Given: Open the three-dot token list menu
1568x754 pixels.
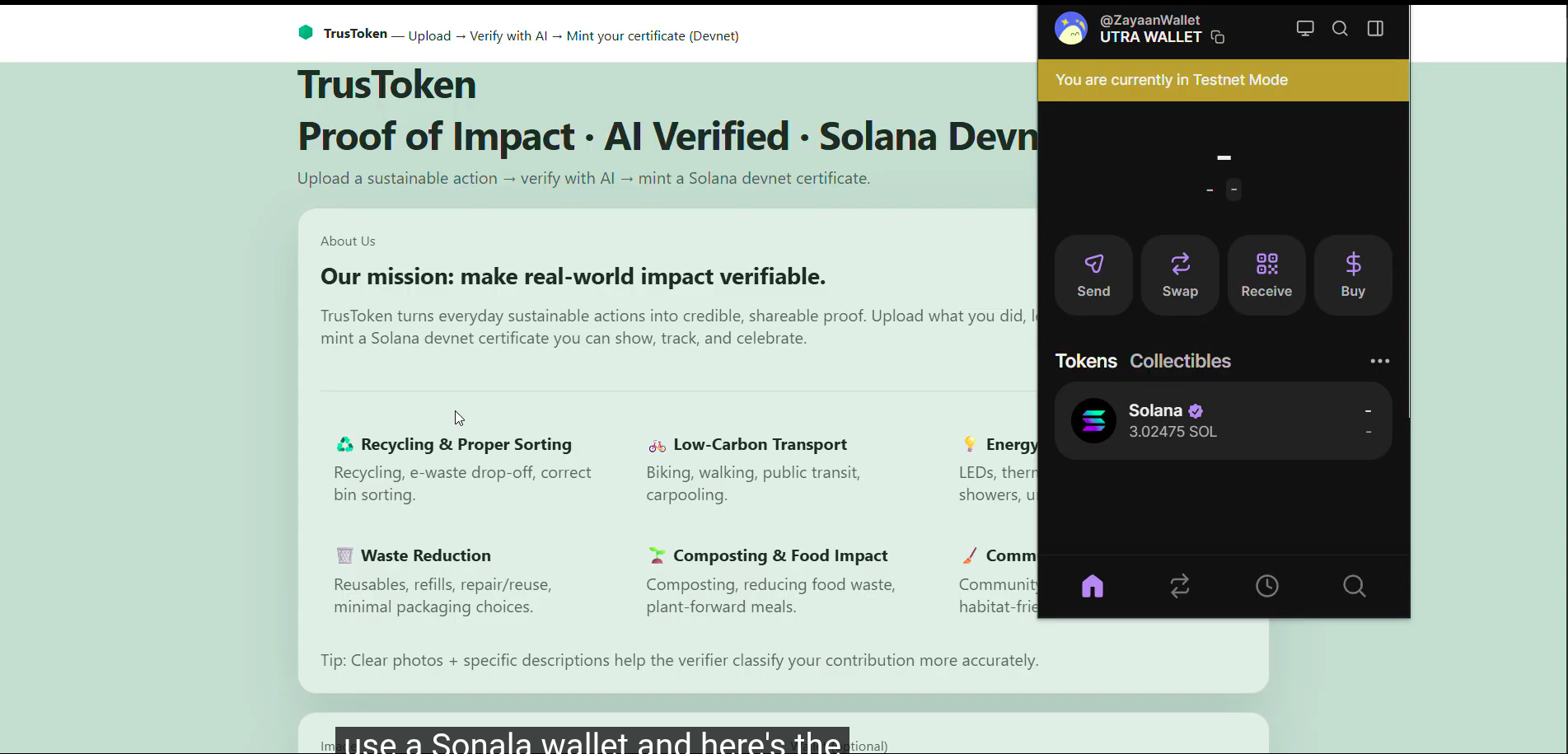Looking at the screenshot, I should click(1380, 361).
